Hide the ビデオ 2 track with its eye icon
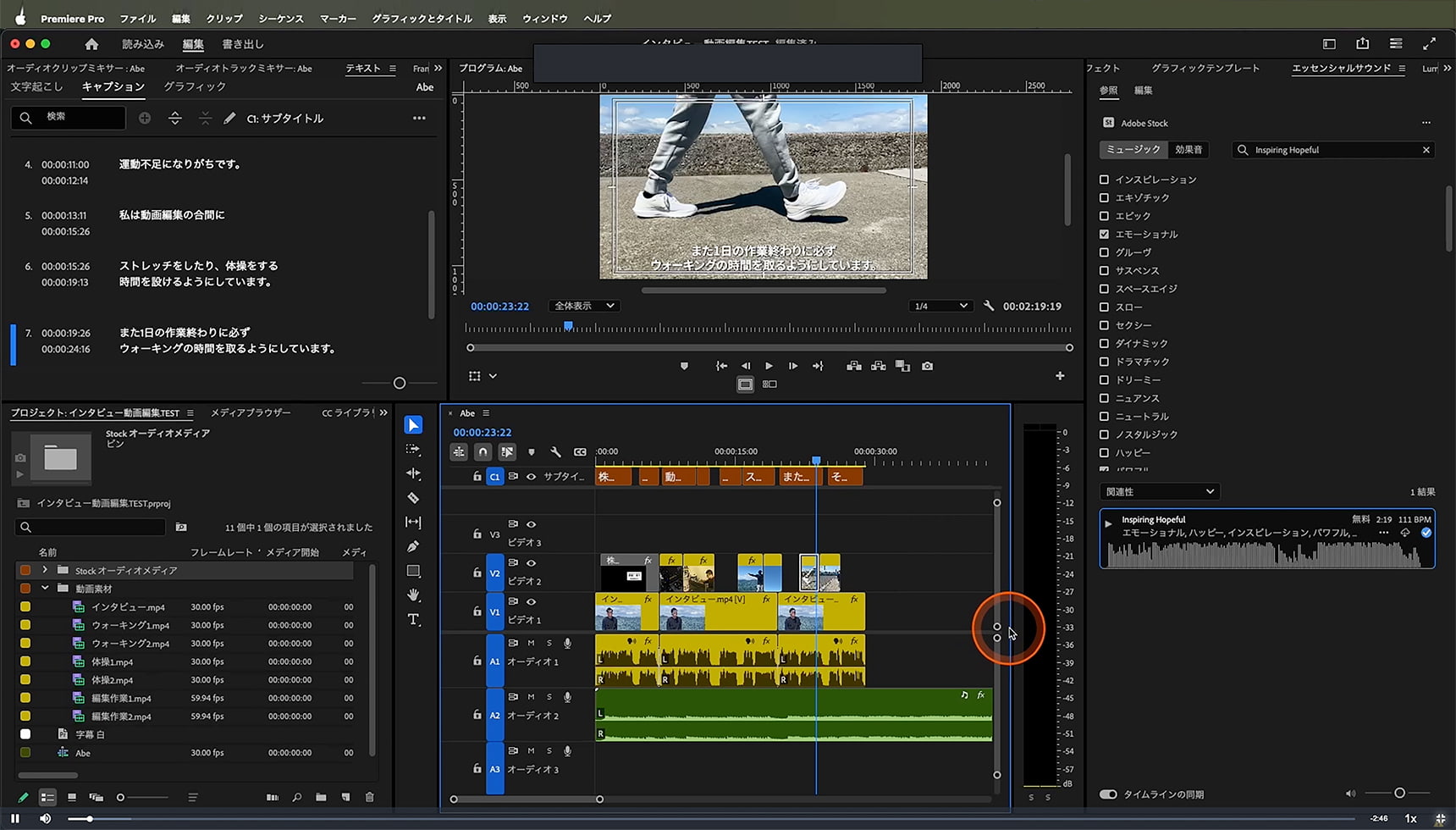Image resolution: width=1456 pixels, height=830 pixels. [x=531, y=562]
